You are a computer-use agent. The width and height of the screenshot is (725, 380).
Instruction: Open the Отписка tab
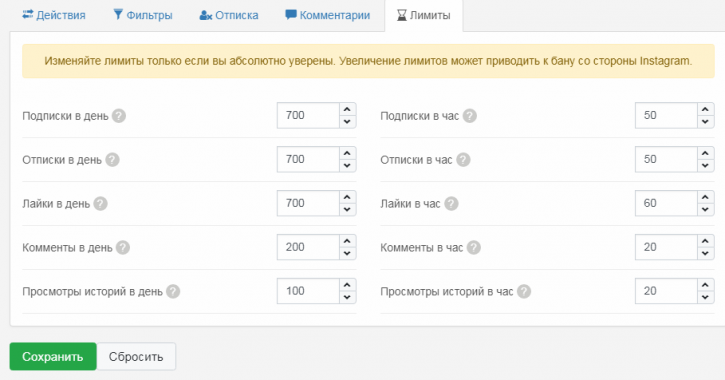(x=229, y=15)
